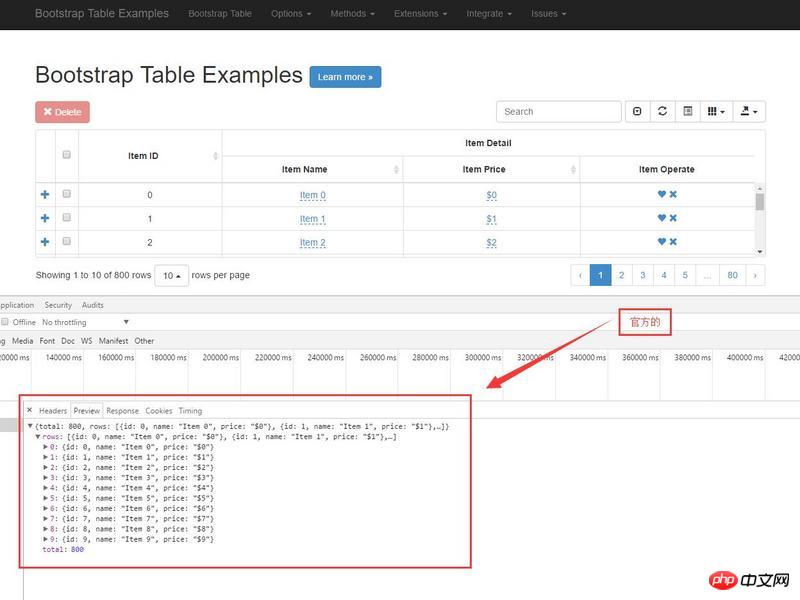The image size is (800, 600).
Task: Expand JSON row 9 object in preview
Action: coord(45,539)
